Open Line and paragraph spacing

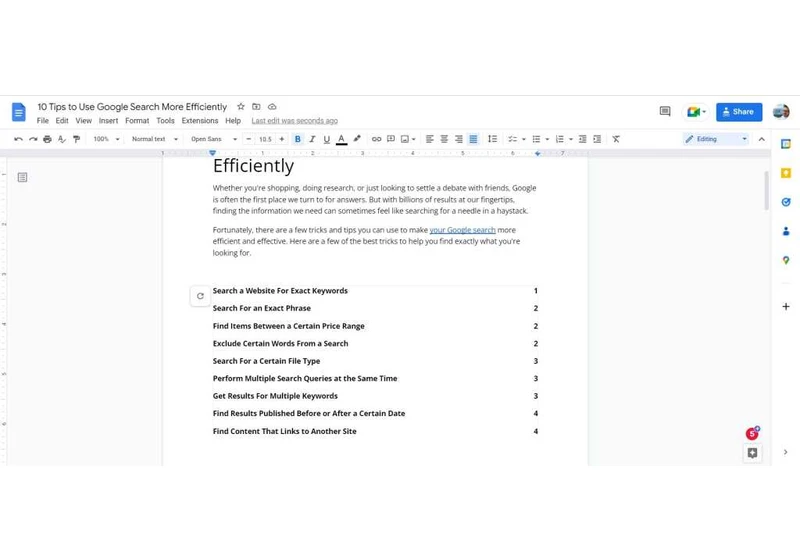tap(492, 139)
